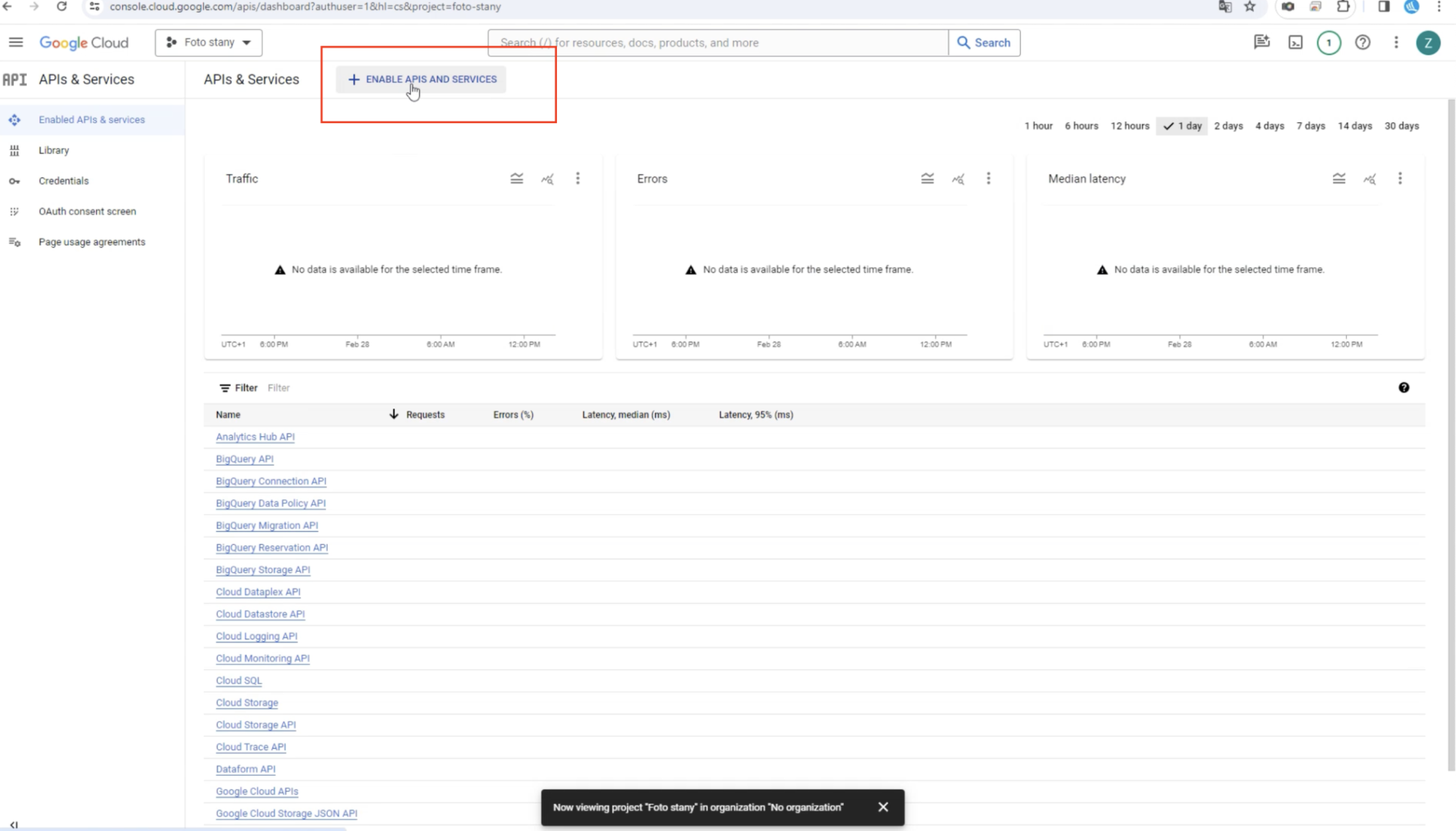1456x831 pixels.
Task: Bookmark this page with the star icon
Action: click(1250, 7)
